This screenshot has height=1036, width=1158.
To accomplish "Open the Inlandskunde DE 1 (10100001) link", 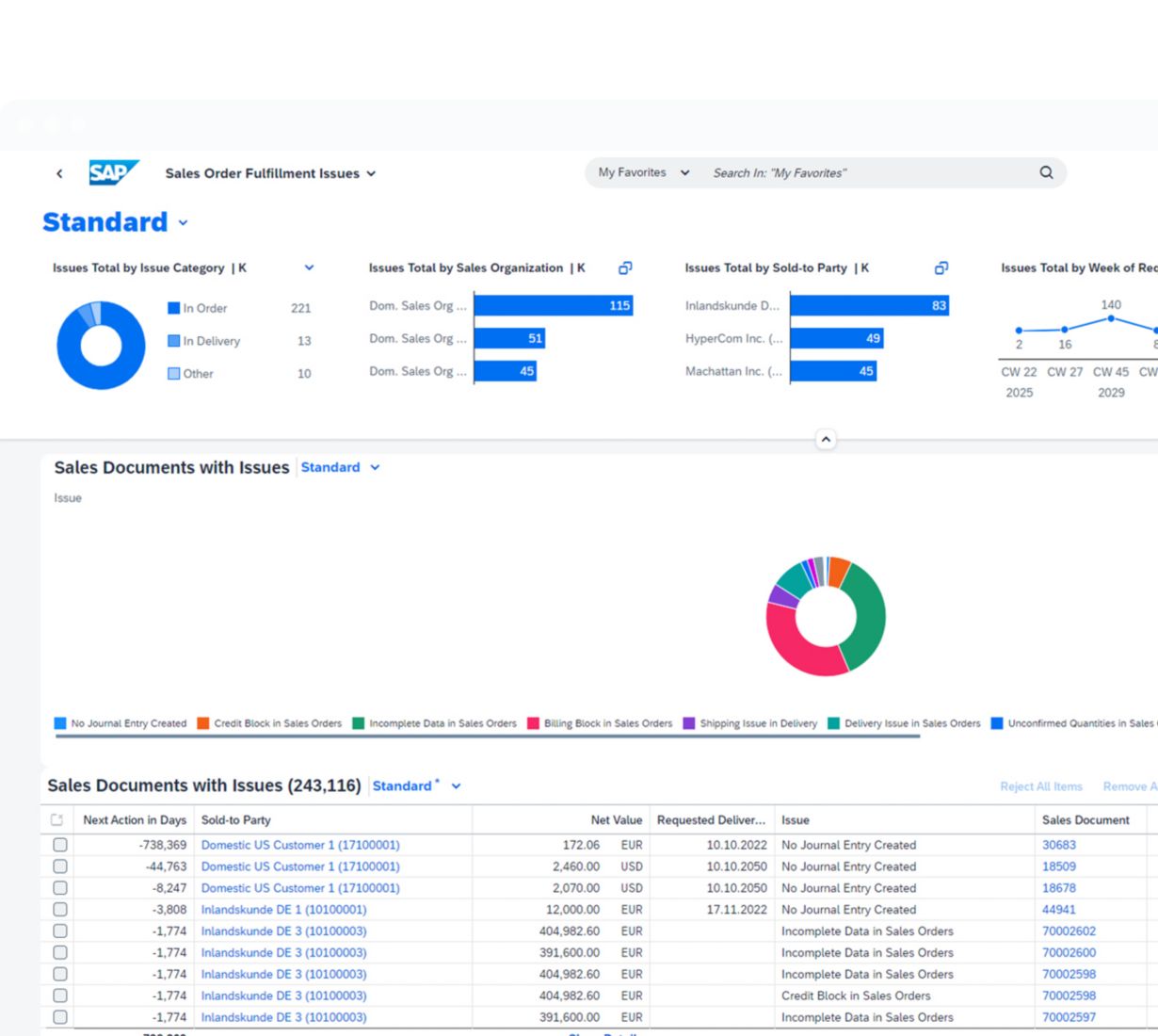I will coord(283,910).
